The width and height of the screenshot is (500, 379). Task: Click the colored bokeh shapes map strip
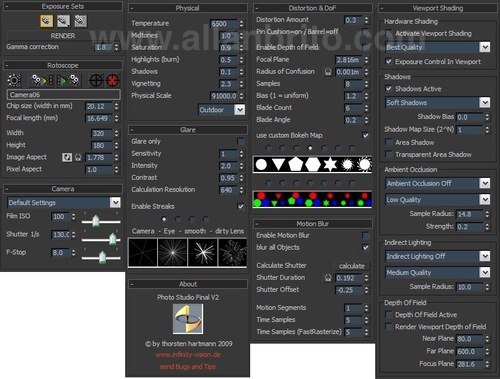coord(312,199)
